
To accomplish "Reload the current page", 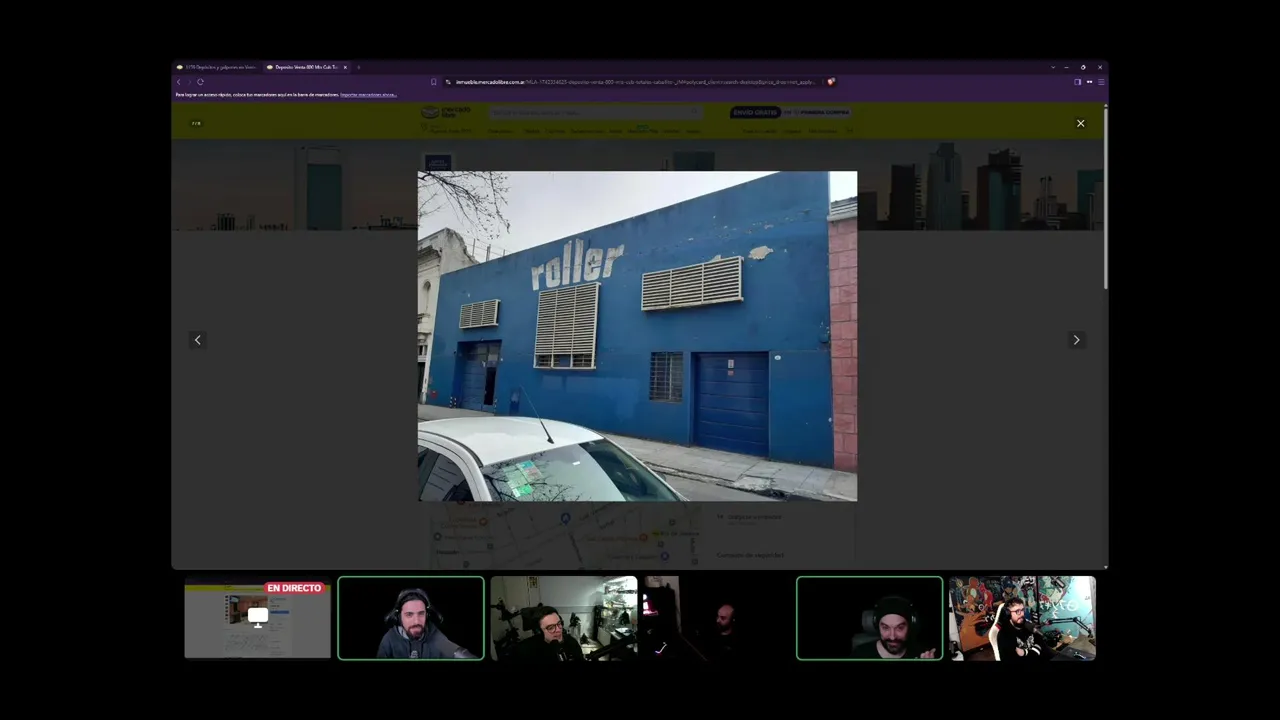I will click(x=200, y=82).
